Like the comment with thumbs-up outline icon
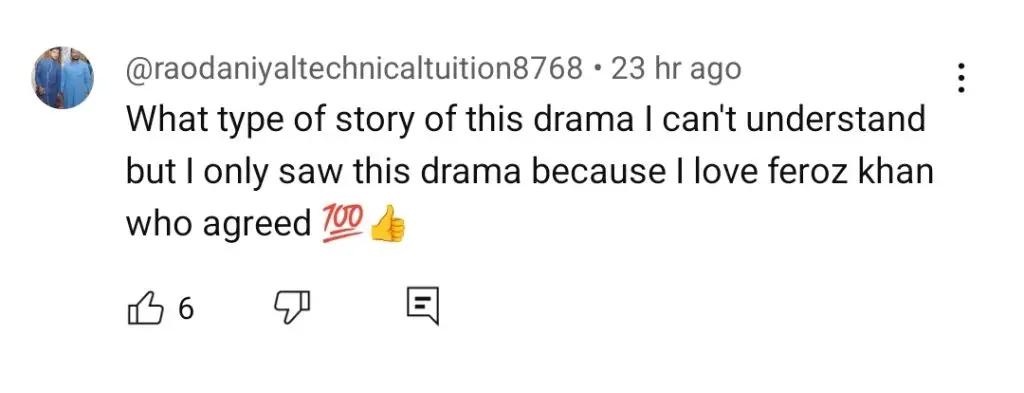The height and width of the screenshot is (393, 1024). click(x=144, y=307)
